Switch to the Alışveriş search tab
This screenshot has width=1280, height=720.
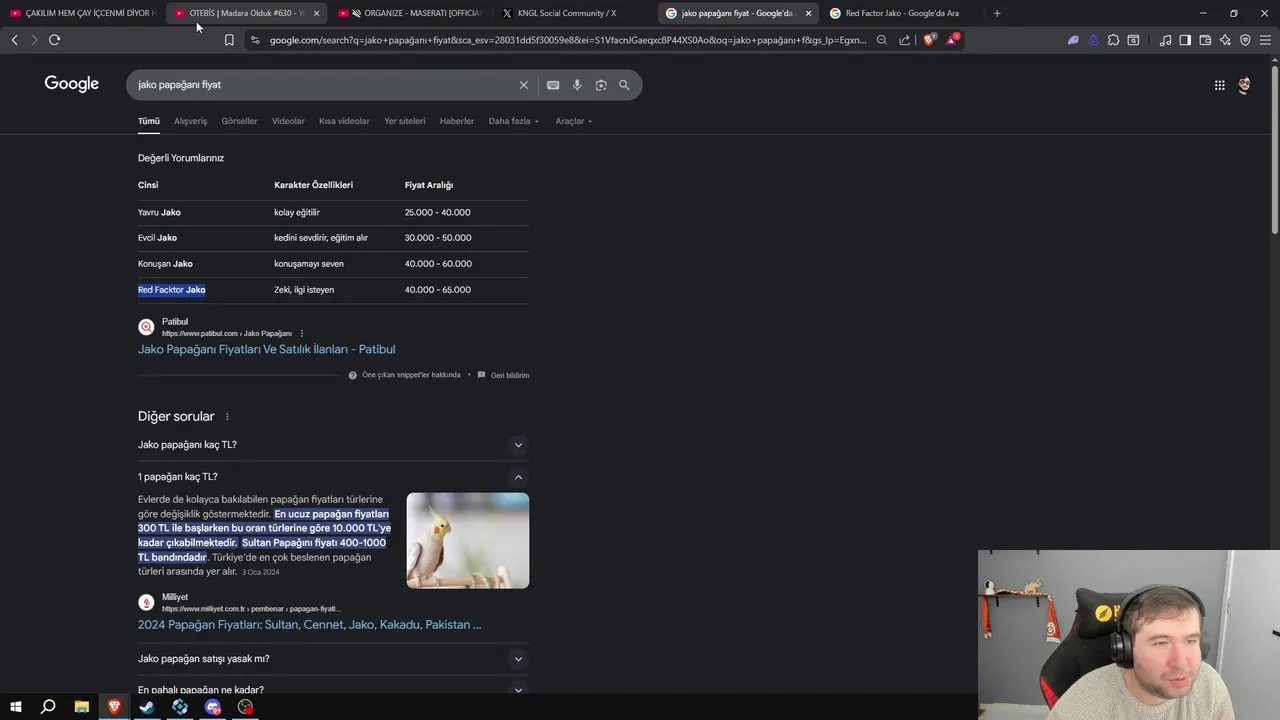point(190,121)
